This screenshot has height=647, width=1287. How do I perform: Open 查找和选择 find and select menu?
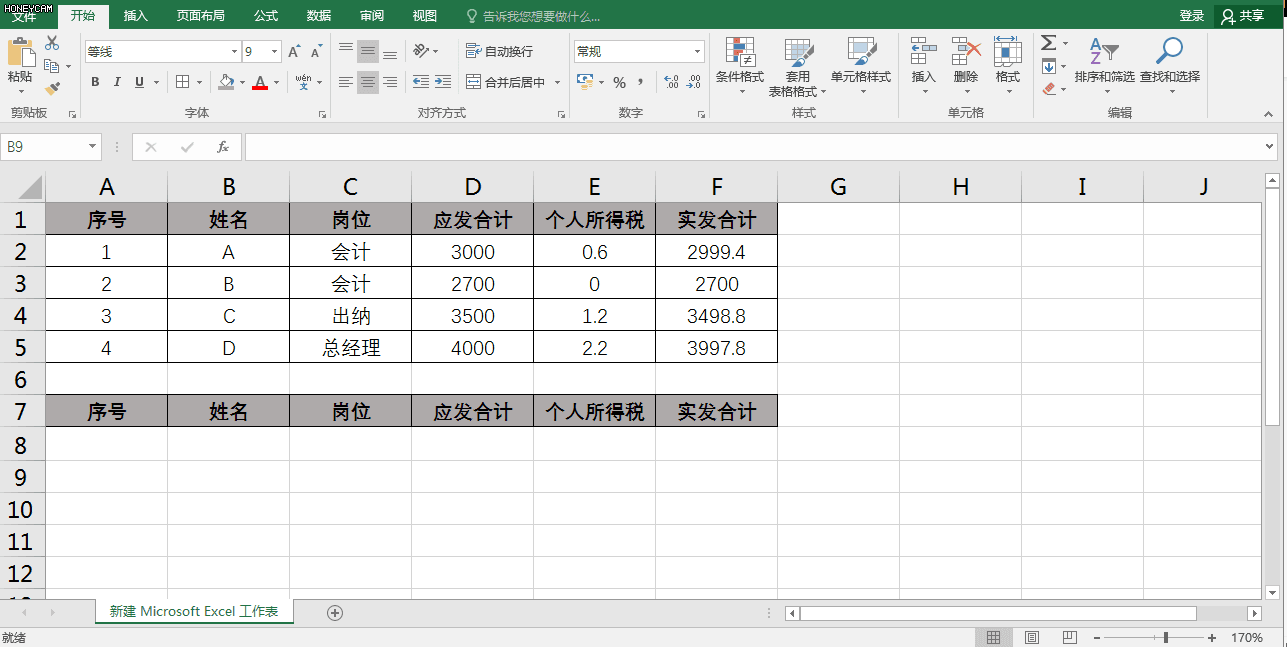click(x=1169, y=66)
